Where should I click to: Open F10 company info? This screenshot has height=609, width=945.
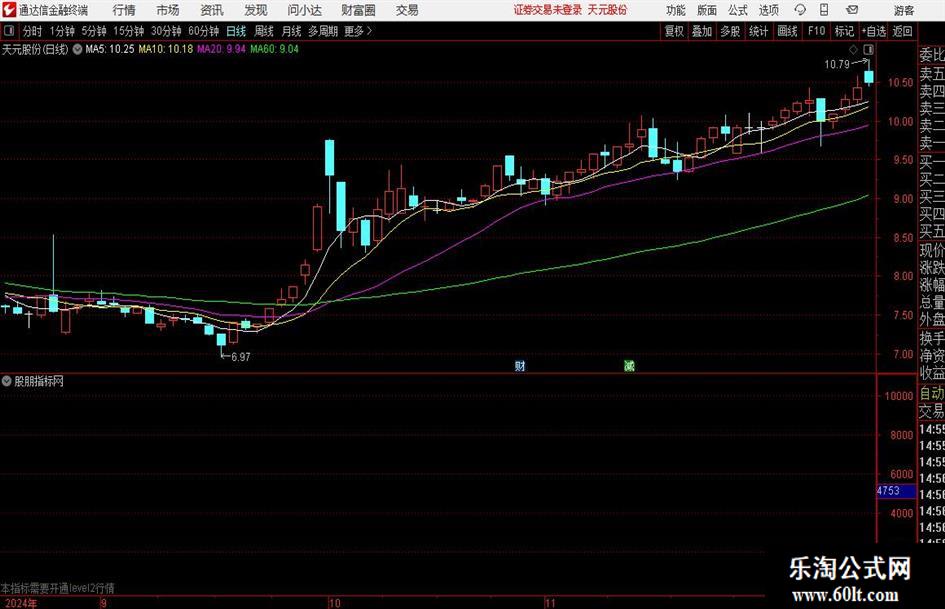(816, 31)
